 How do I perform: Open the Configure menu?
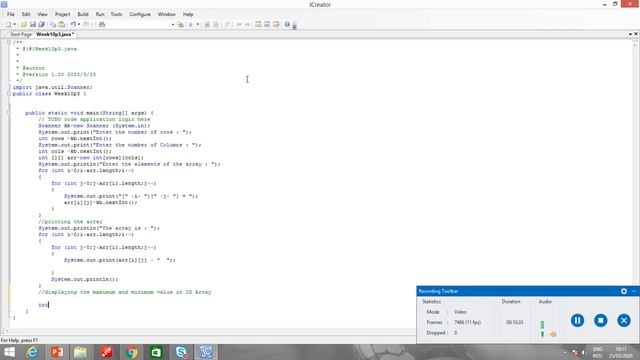[140, 14]
